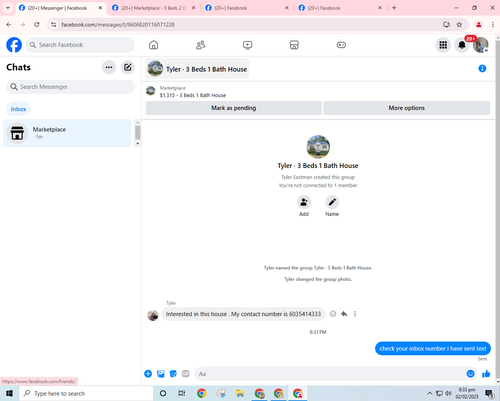Click Tyler's avatar beside his message
Image resolution: width=500 pixels, height=401 pixels.
click(153, 315)
